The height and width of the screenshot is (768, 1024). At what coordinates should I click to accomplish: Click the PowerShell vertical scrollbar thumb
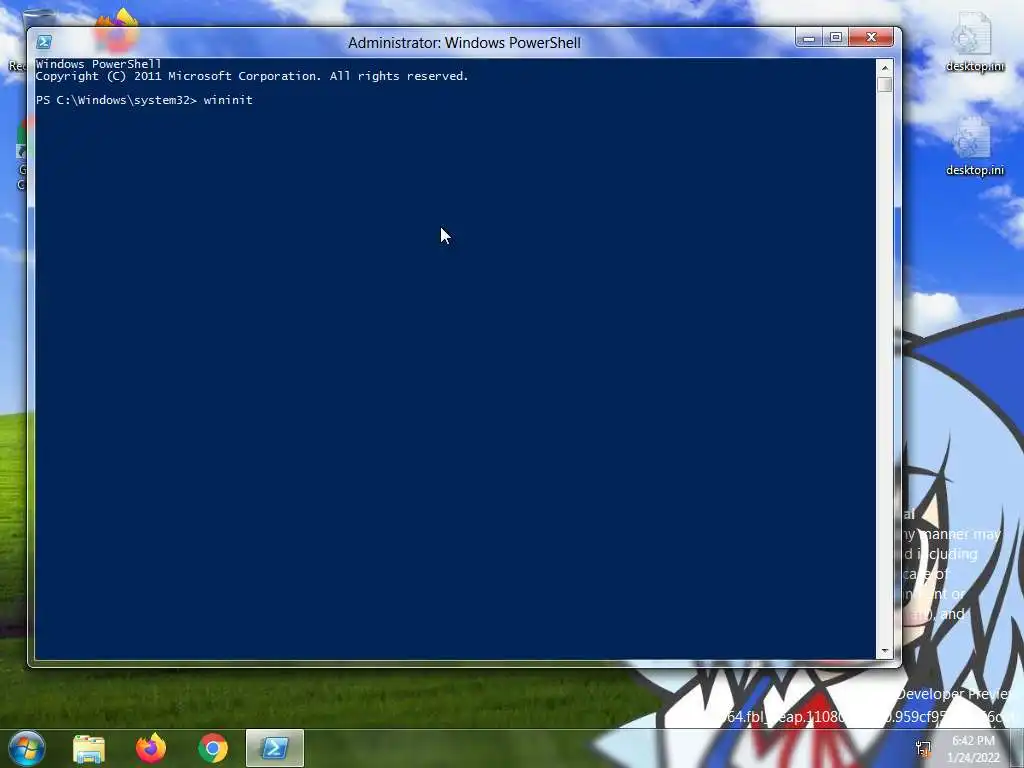tap(885, 85)
